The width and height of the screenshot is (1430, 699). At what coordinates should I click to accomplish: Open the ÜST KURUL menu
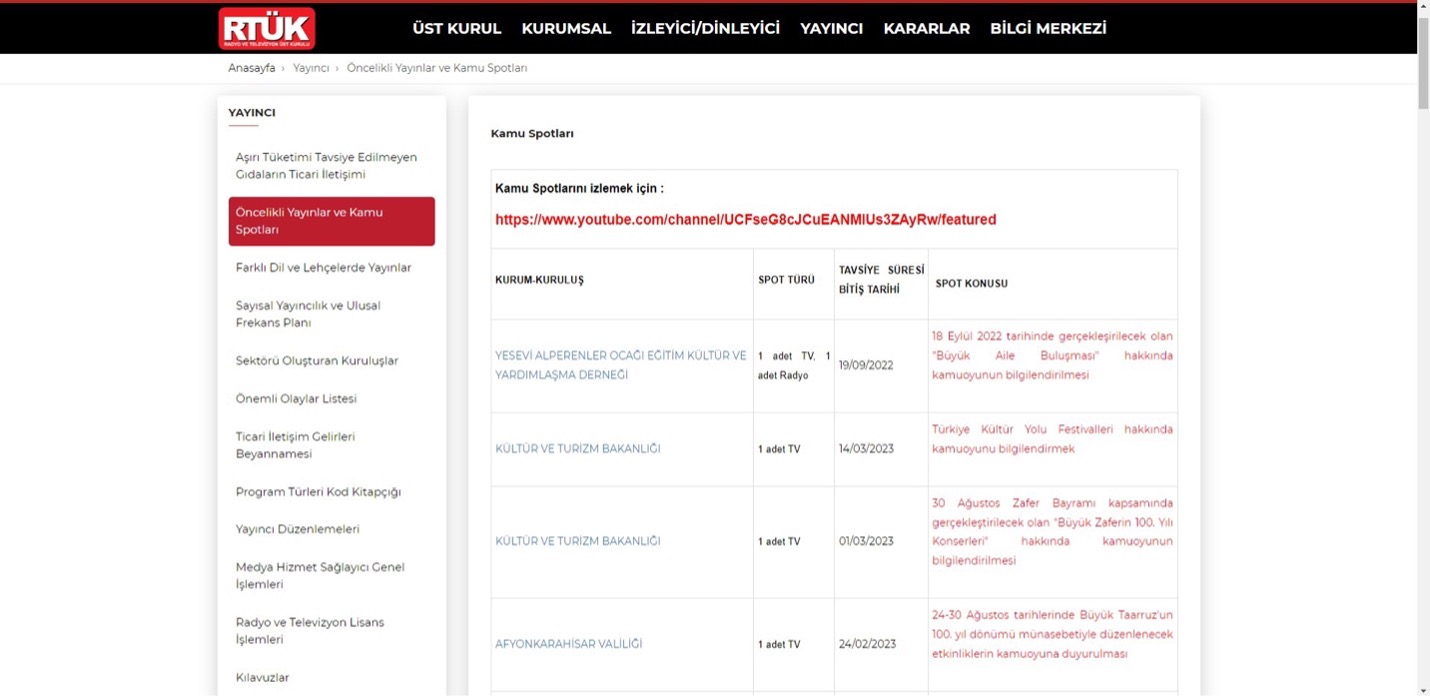[x=456, y=29]
